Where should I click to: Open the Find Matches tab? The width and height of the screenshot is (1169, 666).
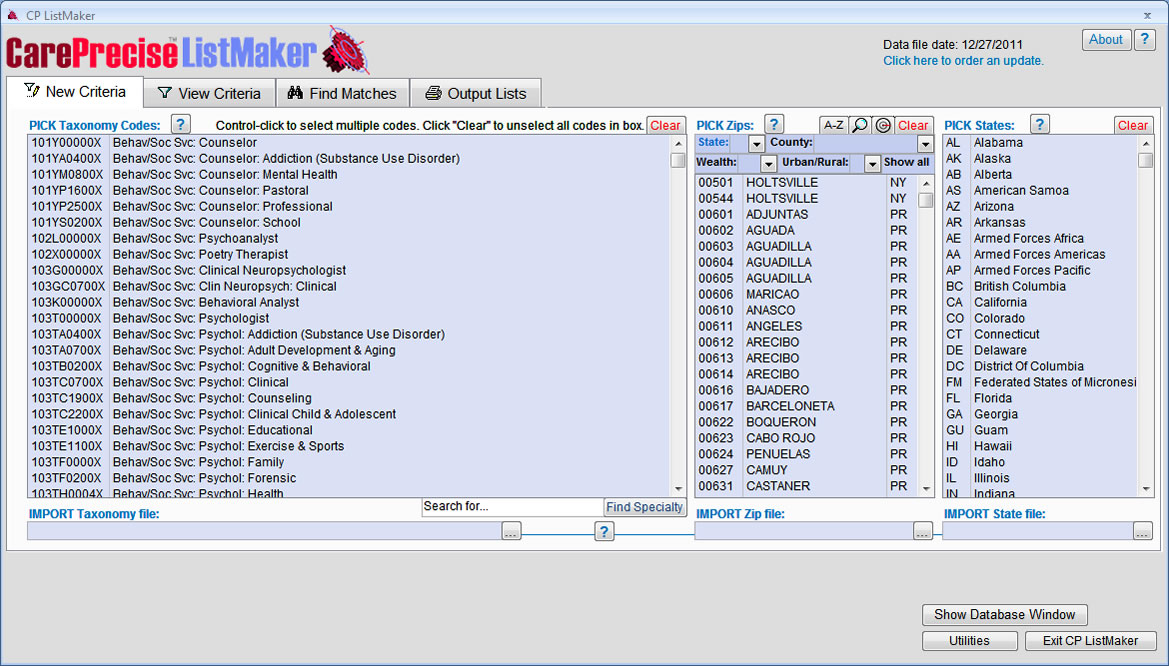click(342, 93)
